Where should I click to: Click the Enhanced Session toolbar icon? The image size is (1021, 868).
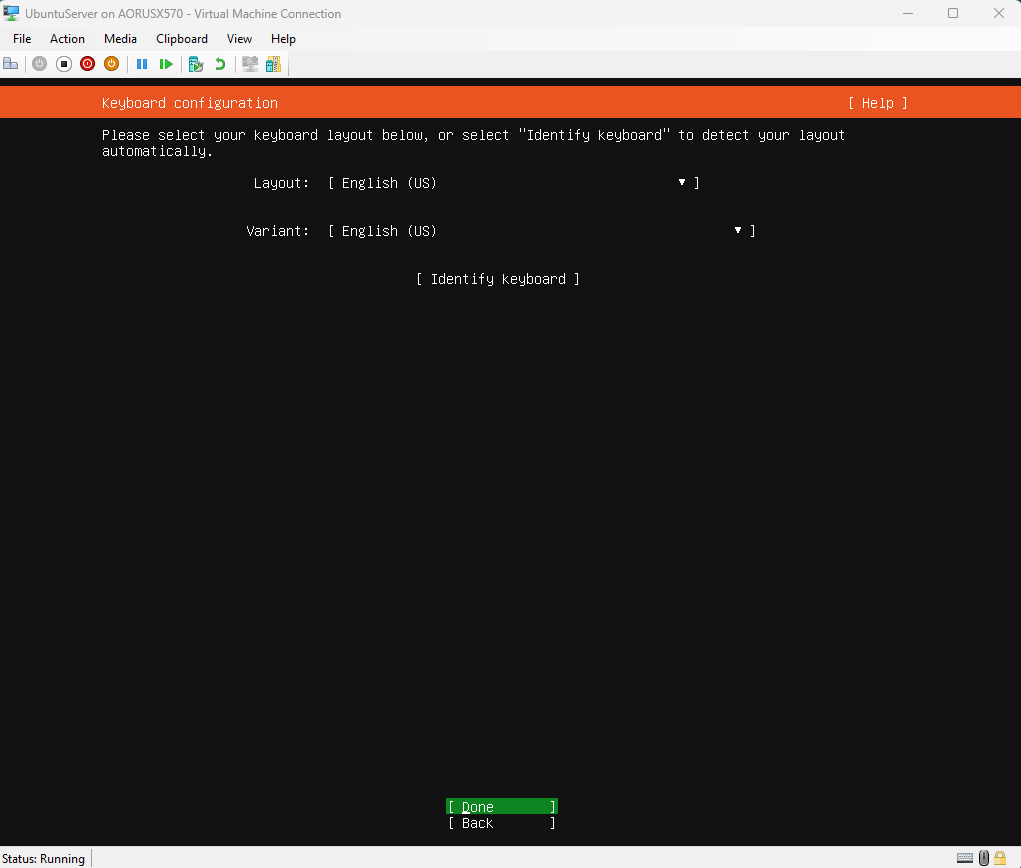pyautogui.click(x=249, y=64)
